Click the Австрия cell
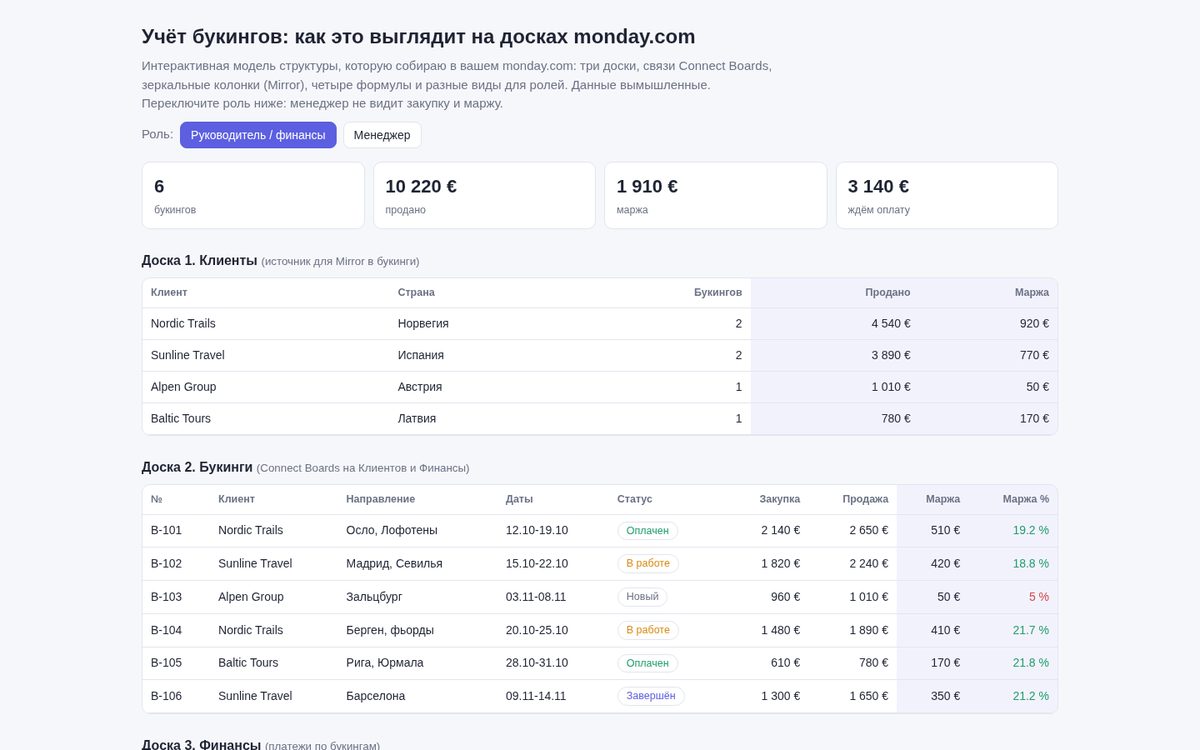 coord(420,387)
